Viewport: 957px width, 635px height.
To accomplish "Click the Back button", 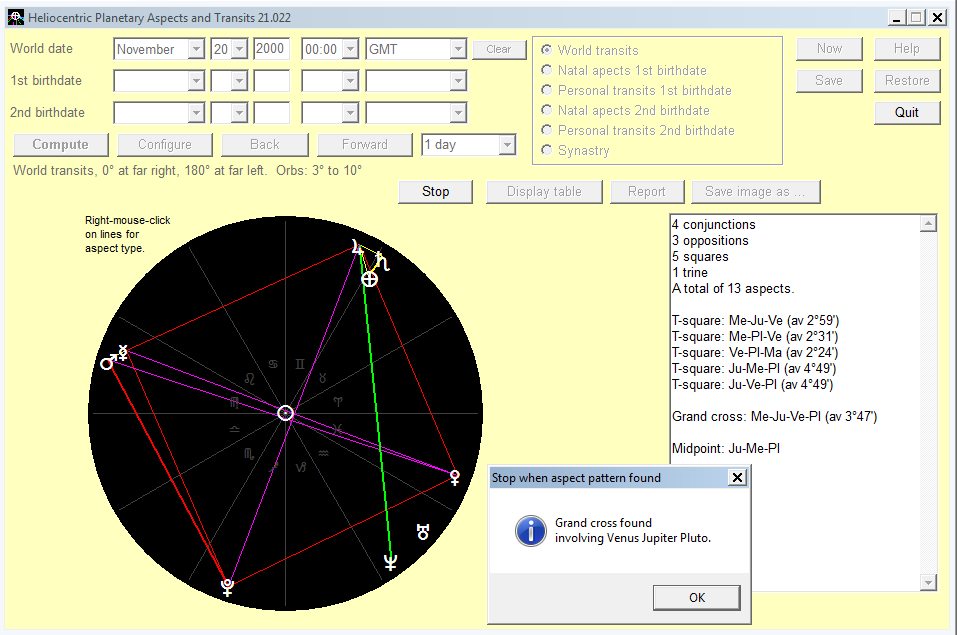I will pyautogui.click(x=265, y=145).
